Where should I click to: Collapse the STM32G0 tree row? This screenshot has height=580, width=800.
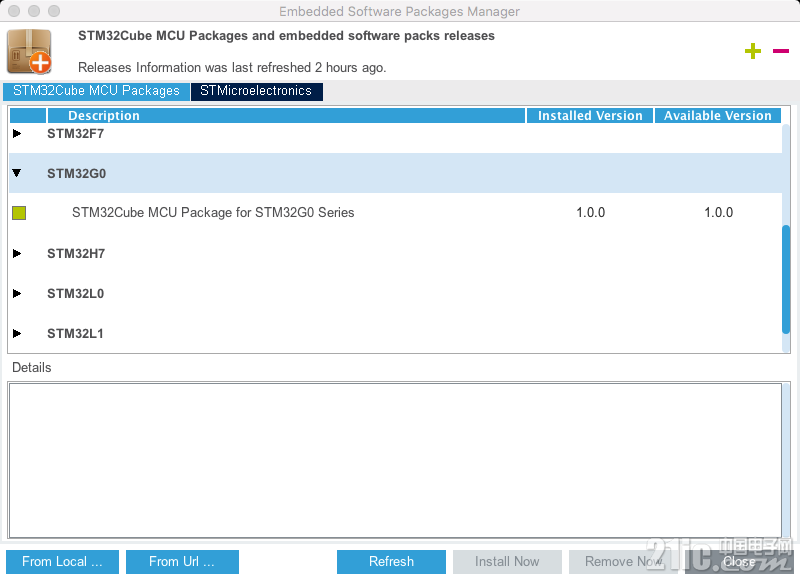click(x=17, y=173)
